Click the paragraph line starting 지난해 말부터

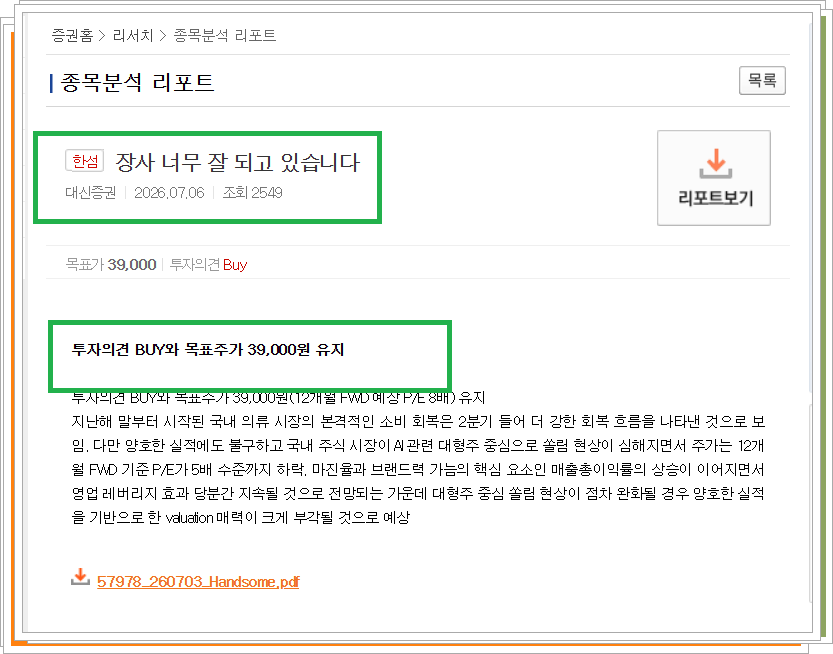coord(418,422)
